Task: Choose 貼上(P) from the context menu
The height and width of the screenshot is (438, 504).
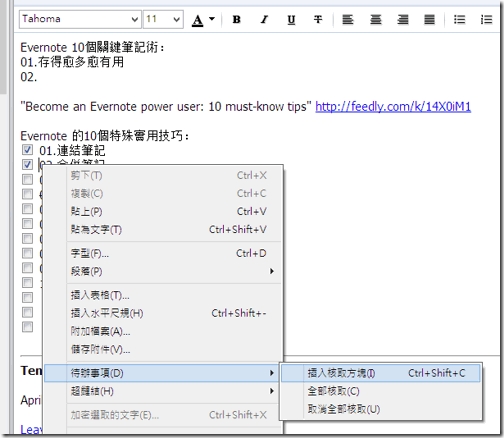Action: click(163, 211)
